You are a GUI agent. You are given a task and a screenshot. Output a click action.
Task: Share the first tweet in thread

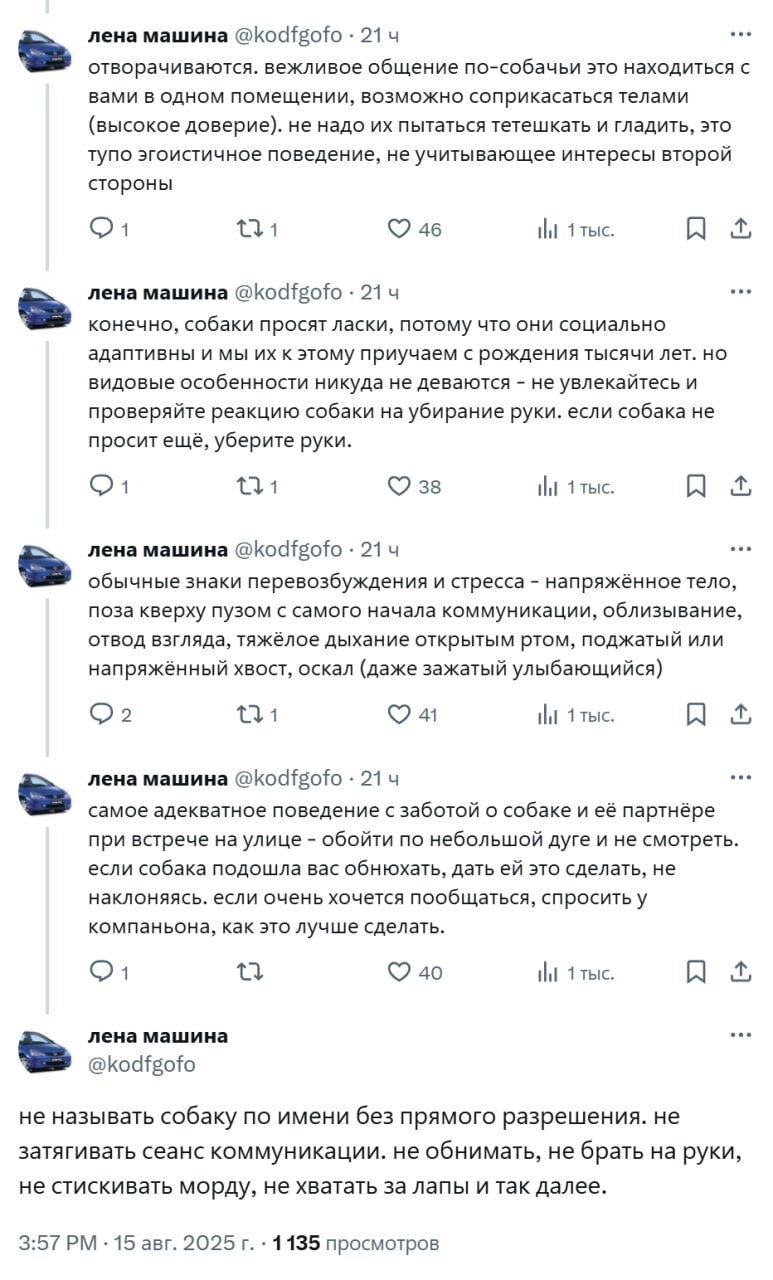point(740,229)
